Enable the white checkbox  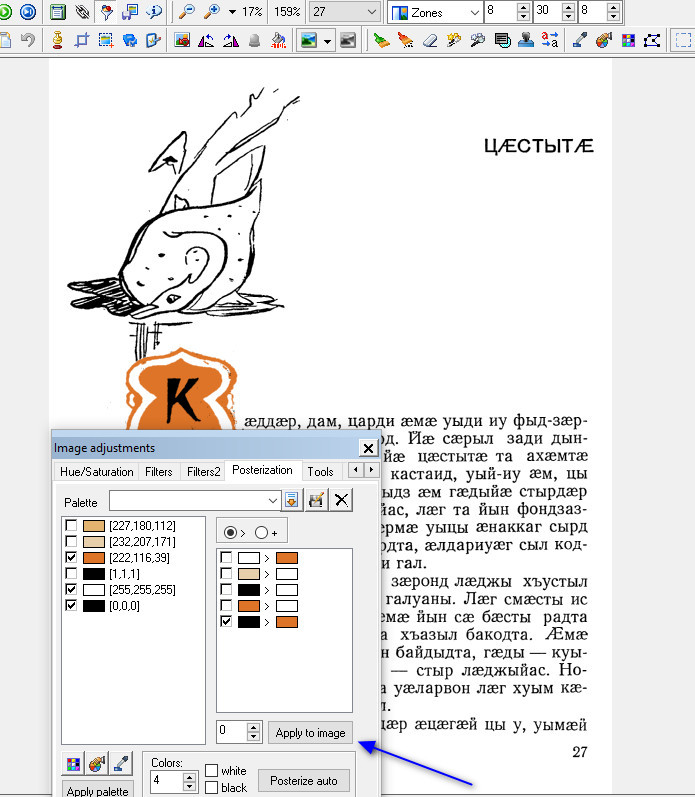tap(211, 771)
